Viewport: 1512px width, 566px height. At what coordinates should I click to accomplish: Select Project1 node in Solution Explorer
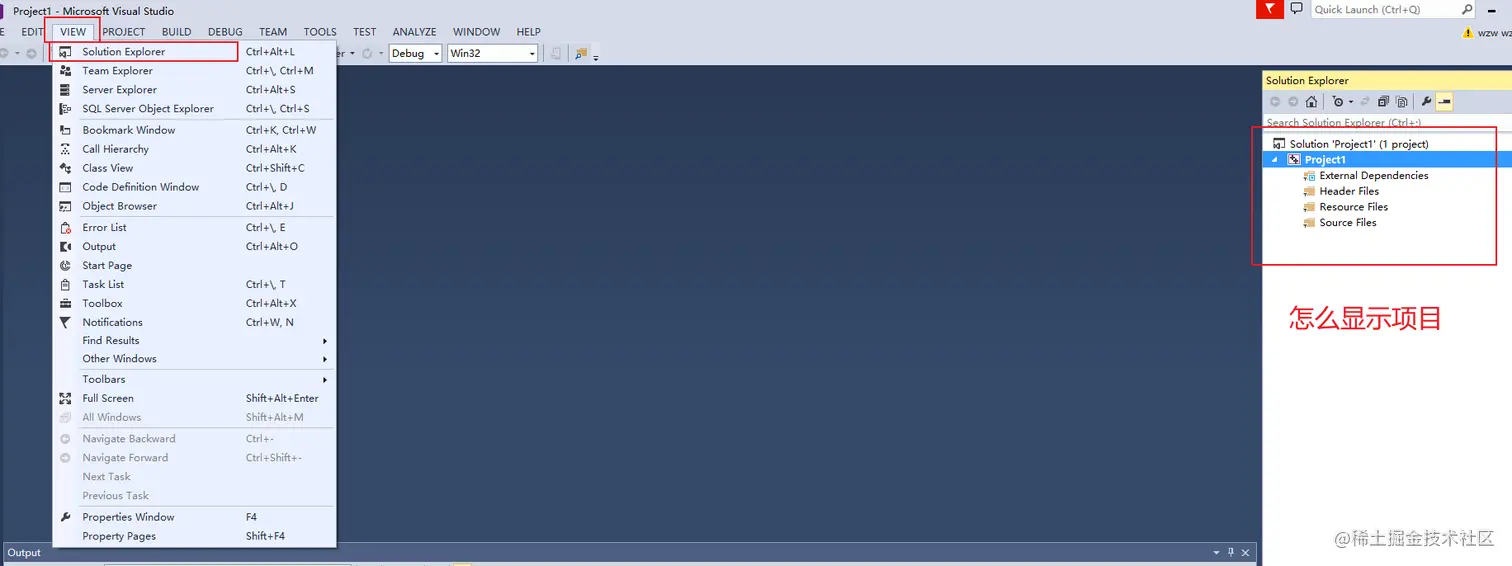1325,160
